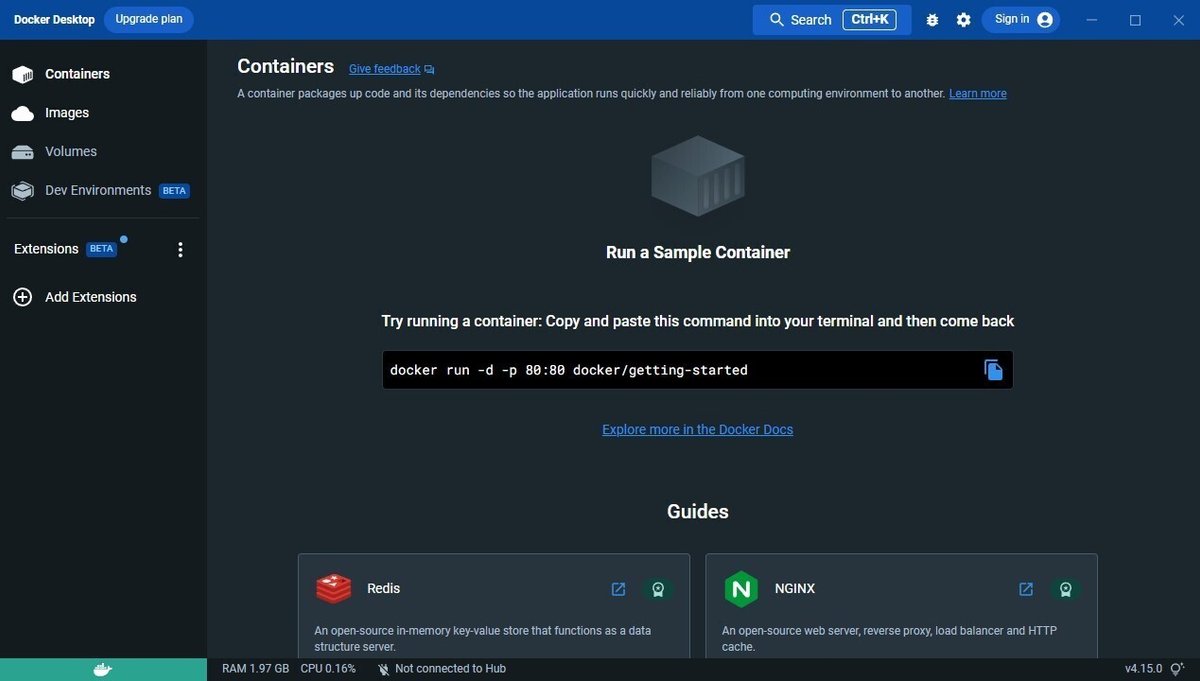This screenshot has width=1200, height=681.
Task: Click the RAM 1.97 GB status text
Action: click(x=255, y=669)
